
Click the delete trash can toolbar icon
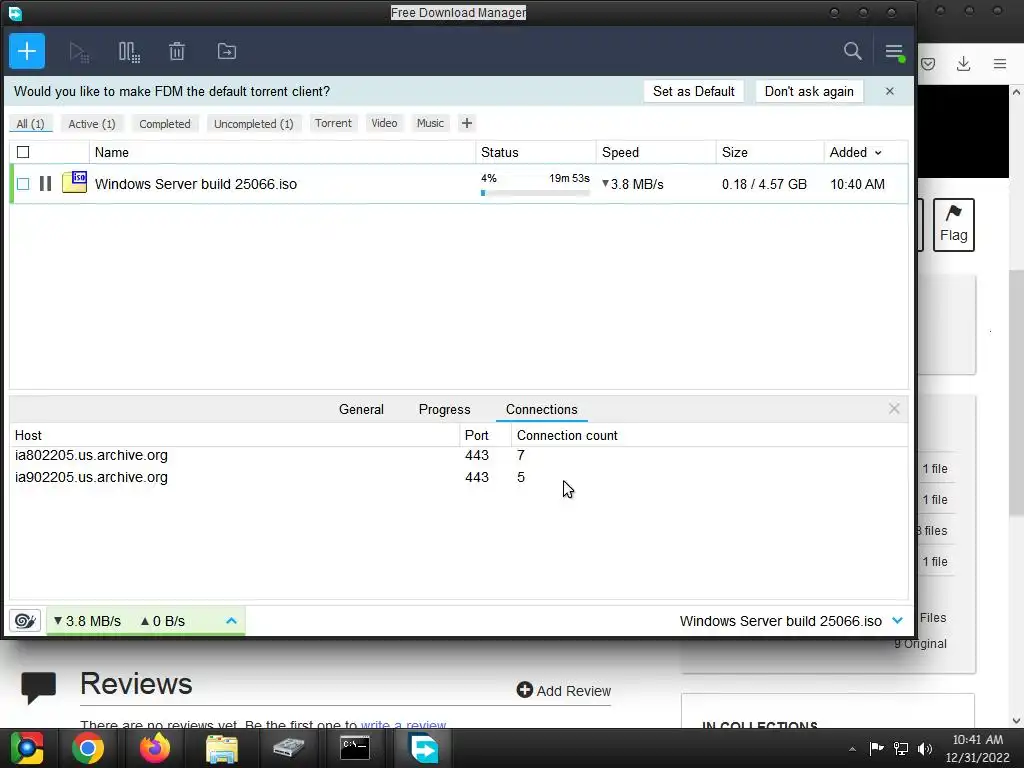(177, 52)
